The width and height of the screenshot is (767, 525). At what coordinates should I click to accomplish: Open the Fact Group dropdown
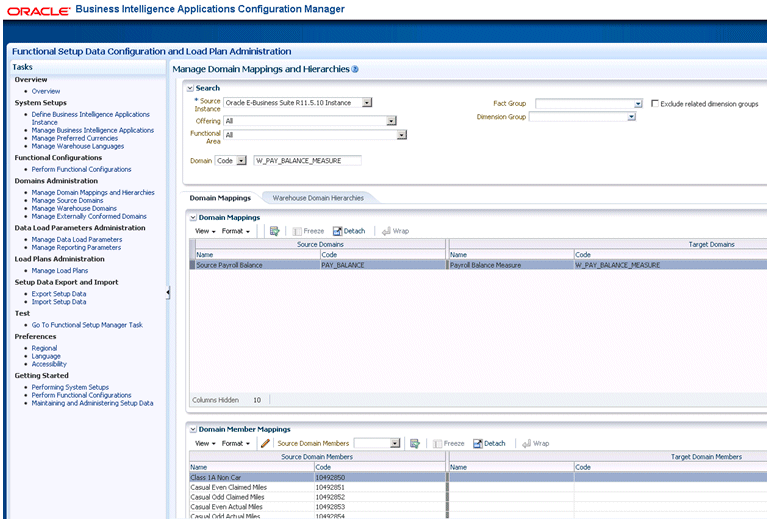(x=638, y=104)
